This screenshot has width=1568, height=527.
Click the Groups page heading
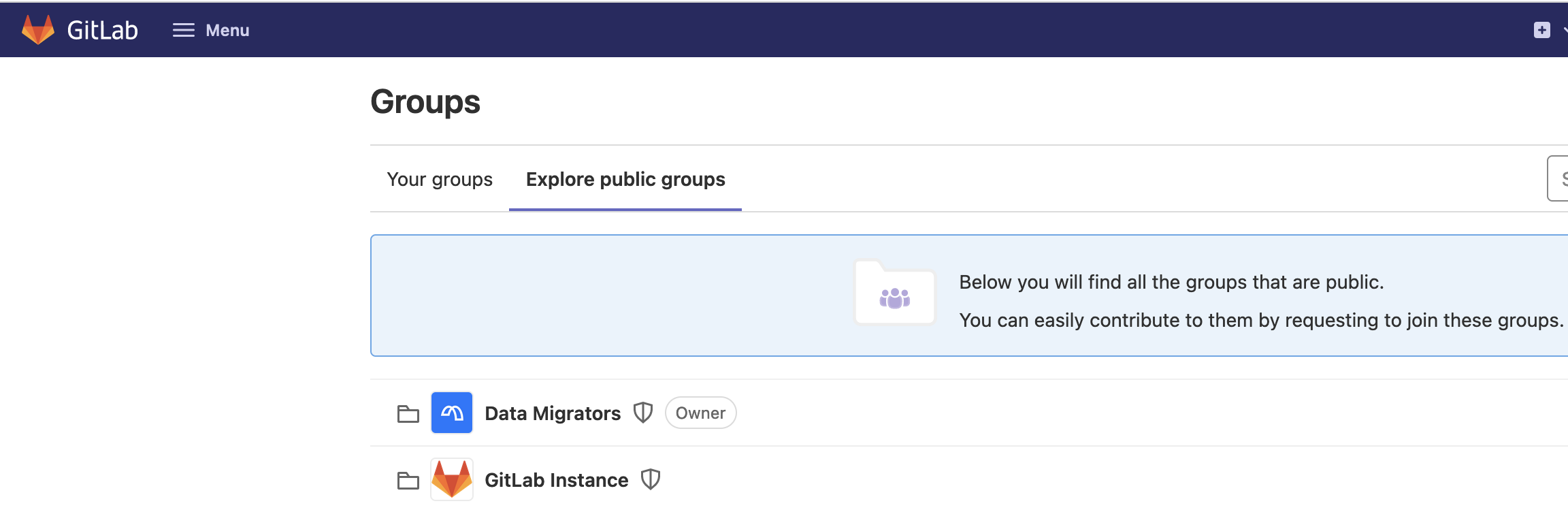click(425, 102)
